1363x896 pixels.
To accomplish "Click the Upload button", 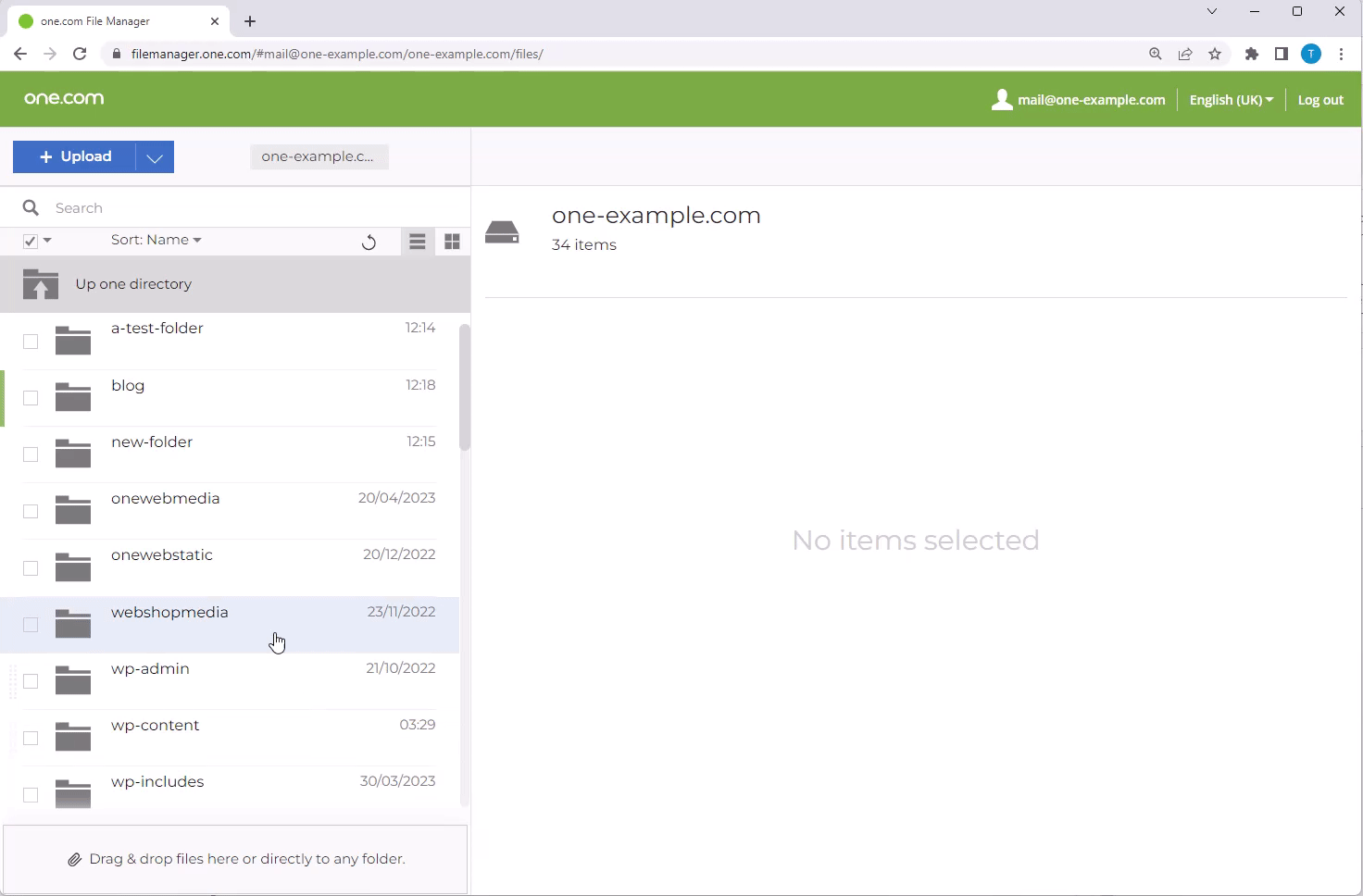I will point(74,156).
